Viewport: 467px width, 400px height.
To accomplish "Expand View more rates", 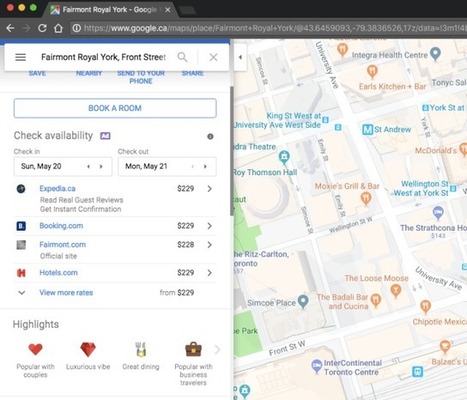I will coord(66,293).
